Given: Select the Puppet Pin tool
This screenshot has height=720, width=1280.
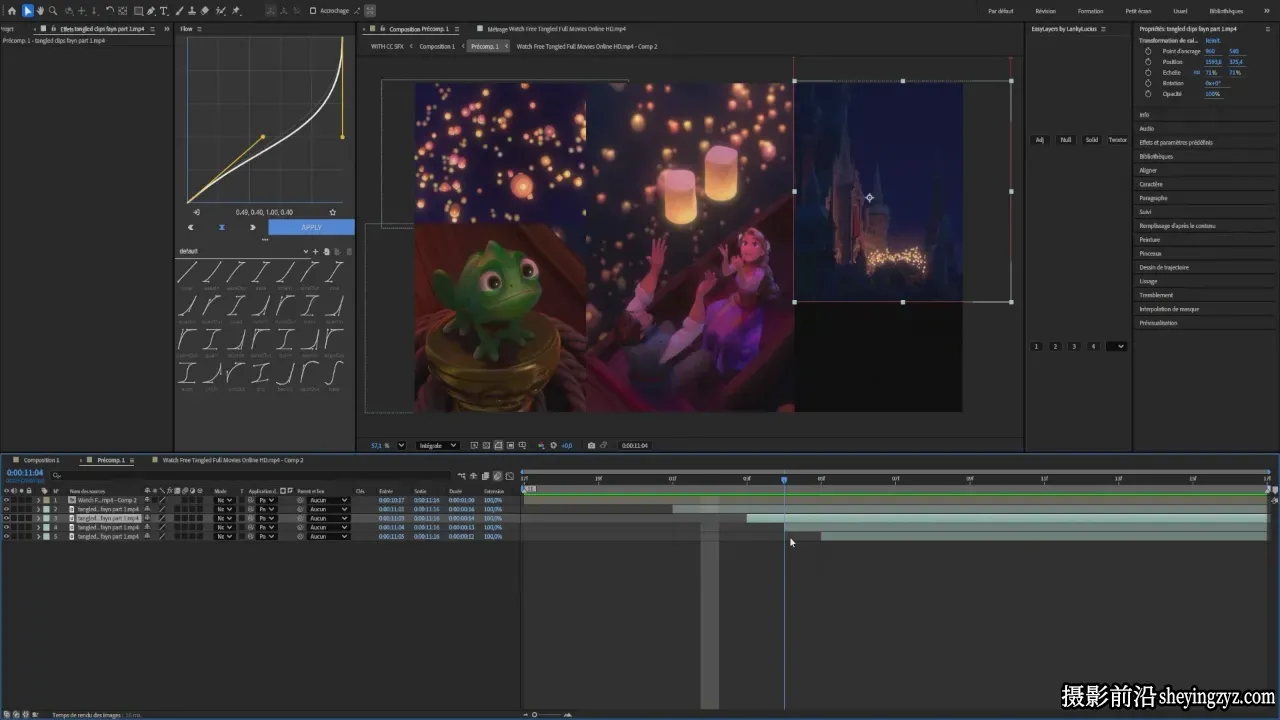Looking at the screenshot, I should pyautogui.click(x=237, y=11).
